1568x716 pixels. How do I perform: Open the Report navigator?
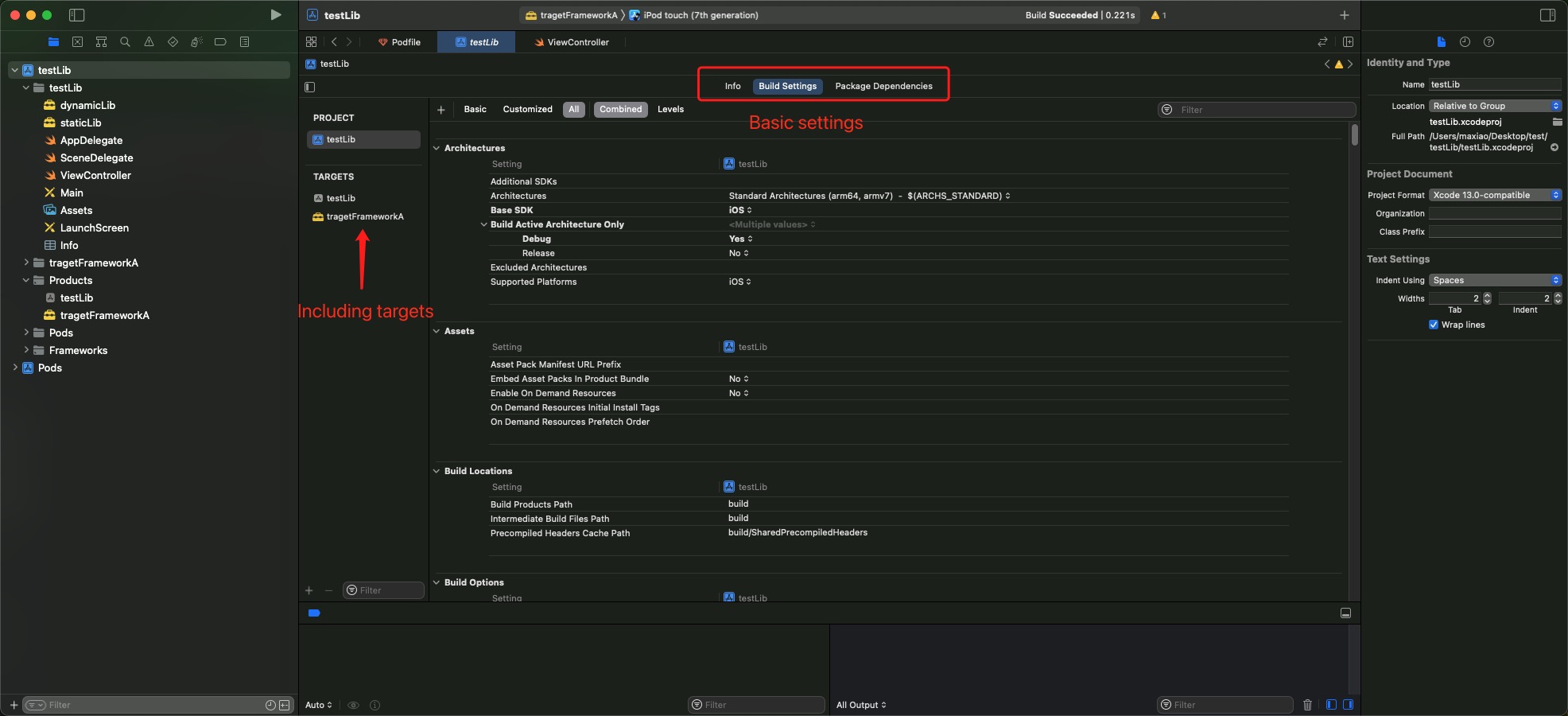click(x=244, y=42)
